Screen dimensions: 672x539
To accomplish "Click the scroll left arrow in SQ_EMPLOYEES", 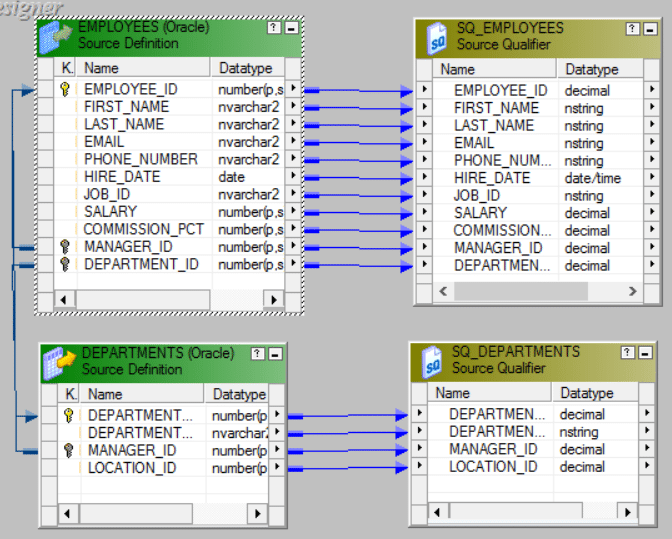I will click(443, 291).
